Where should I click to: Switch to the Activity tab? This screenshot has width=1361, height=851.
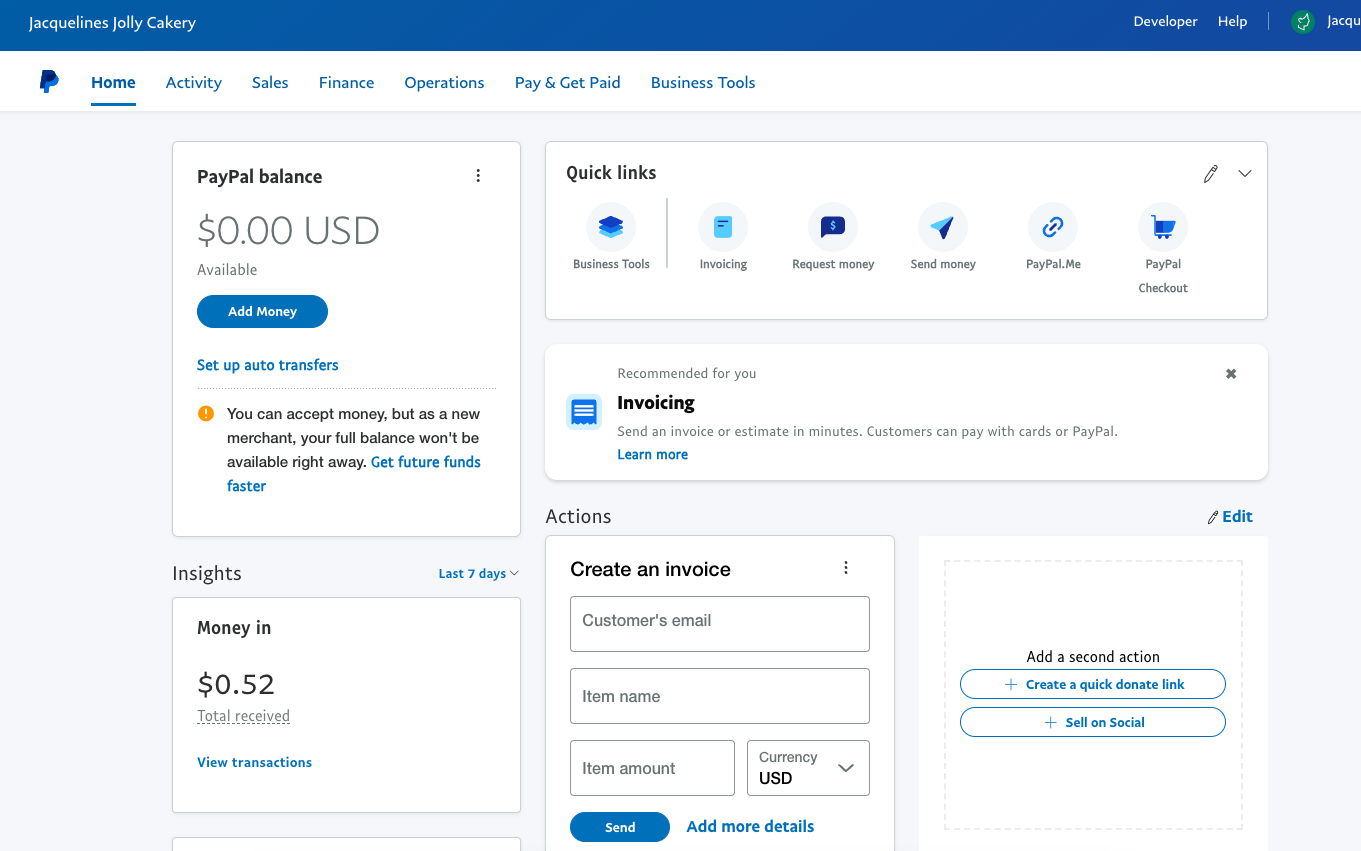click(x=193, y=83)
